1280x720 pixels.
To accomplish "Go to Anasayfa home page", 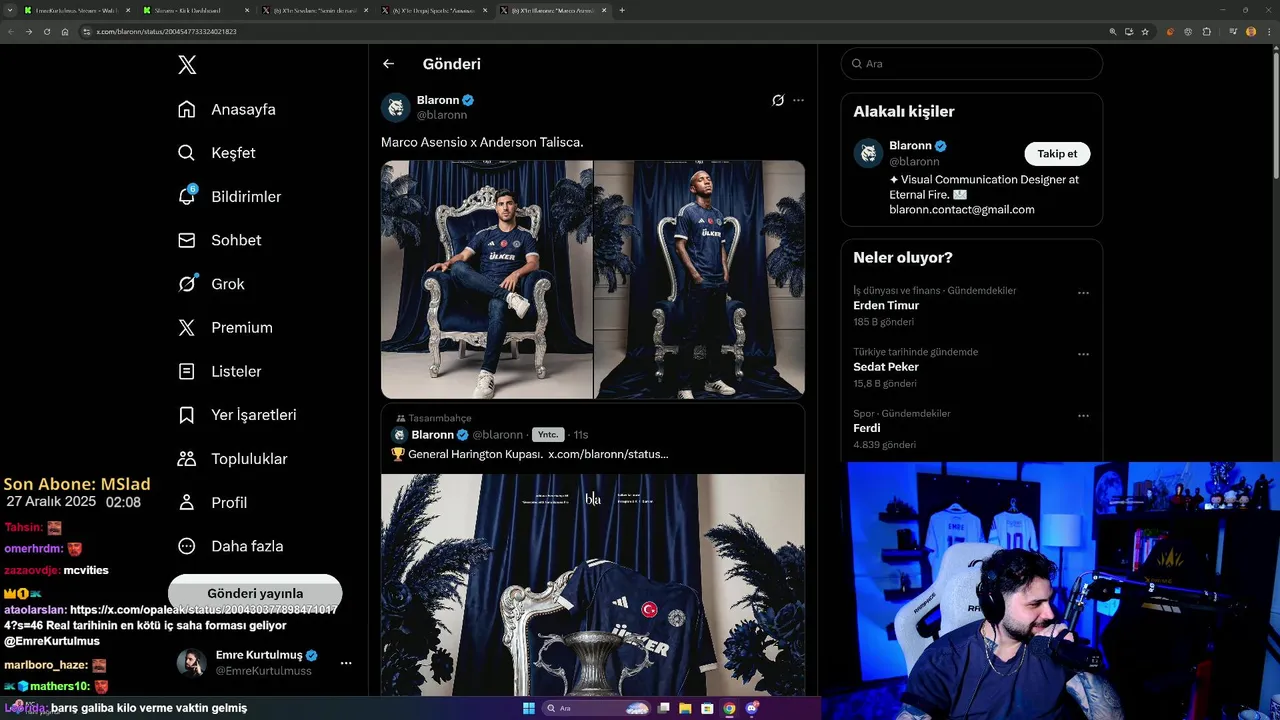I will click(x=227, y=109).
